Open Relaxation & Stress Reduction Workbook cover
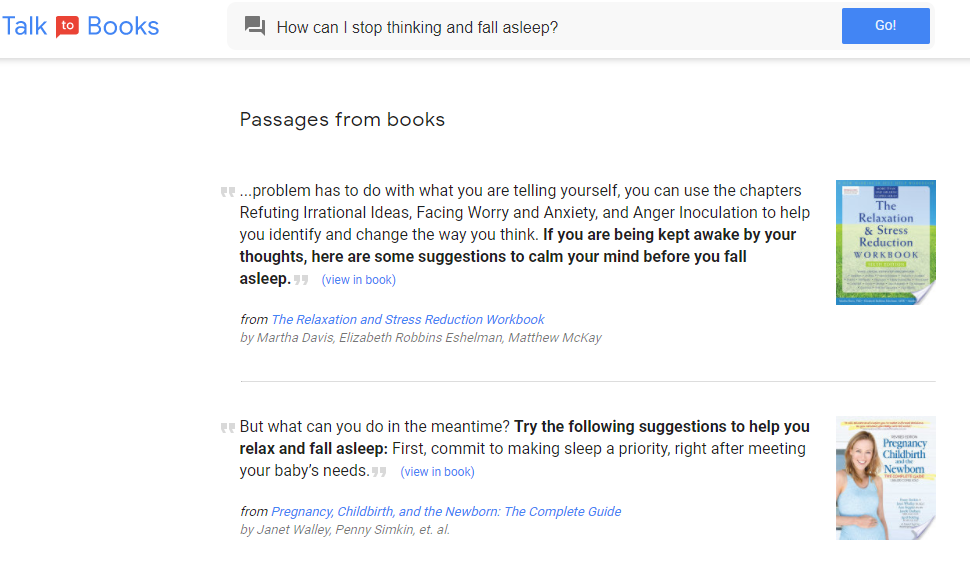This screenshot has width=970, height=564. point(885,242)
